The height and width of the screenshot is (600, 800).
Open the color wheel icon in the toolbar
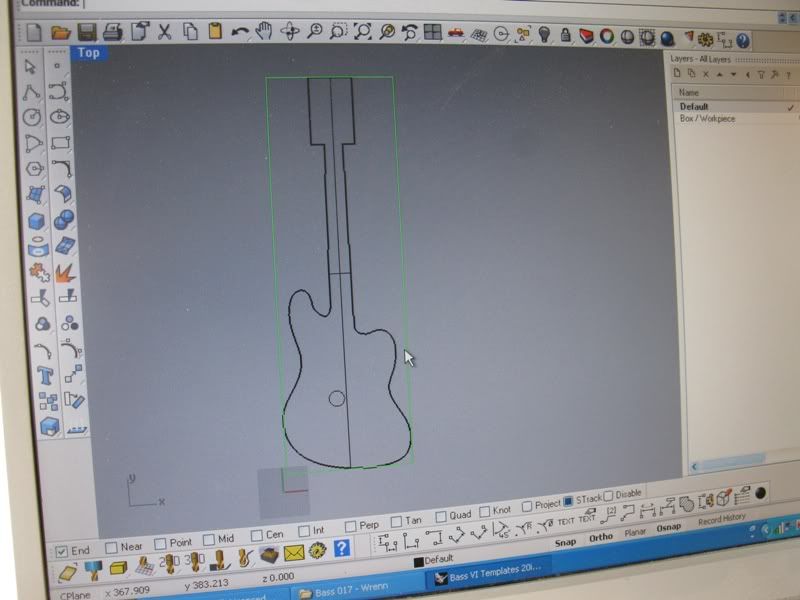tap(607, 36)
